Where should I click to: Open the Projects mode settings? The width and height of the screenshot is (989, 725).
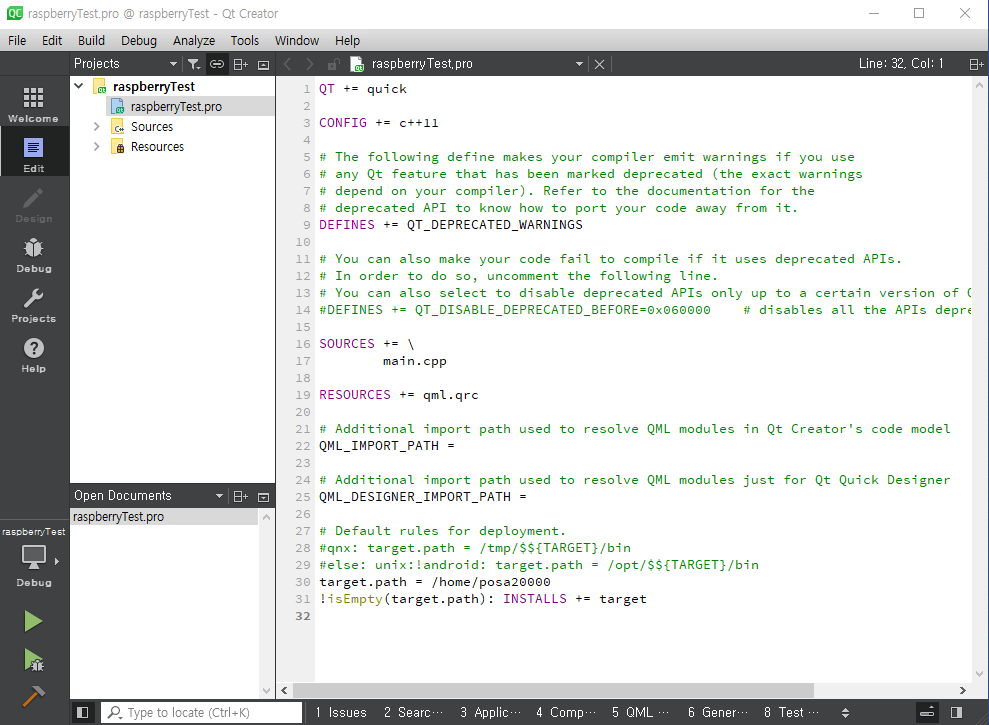33,304
